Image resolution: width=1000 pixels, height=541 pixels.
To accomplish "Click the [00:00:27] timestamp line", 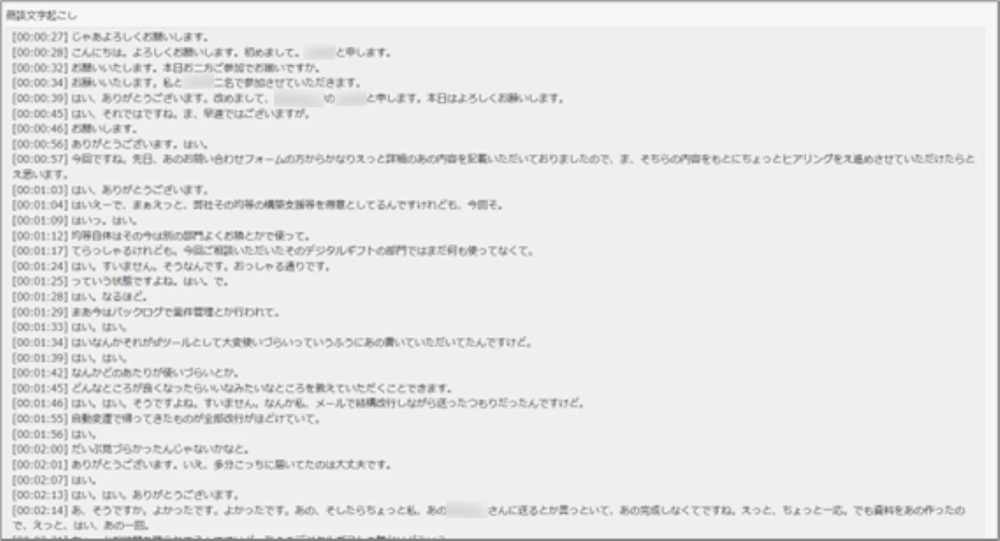I will pos(39,36).
